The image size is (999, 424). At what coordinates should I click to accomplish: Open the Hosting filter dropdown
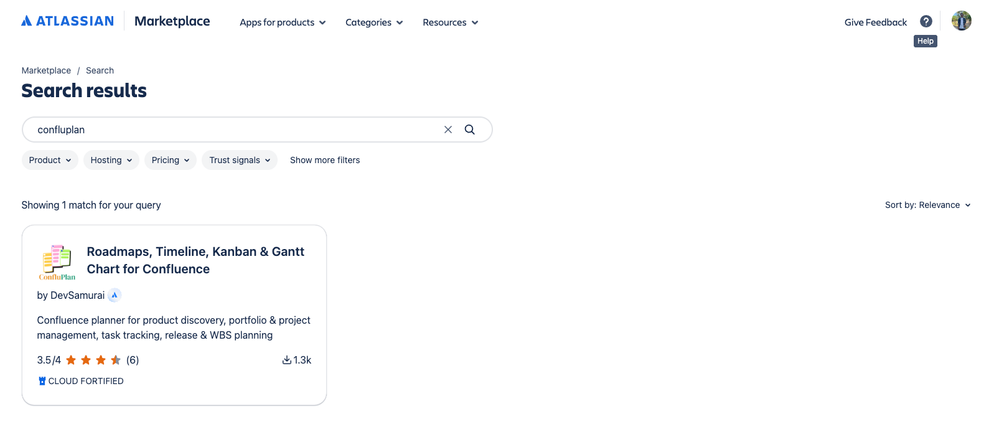click(x=111, y=160)
